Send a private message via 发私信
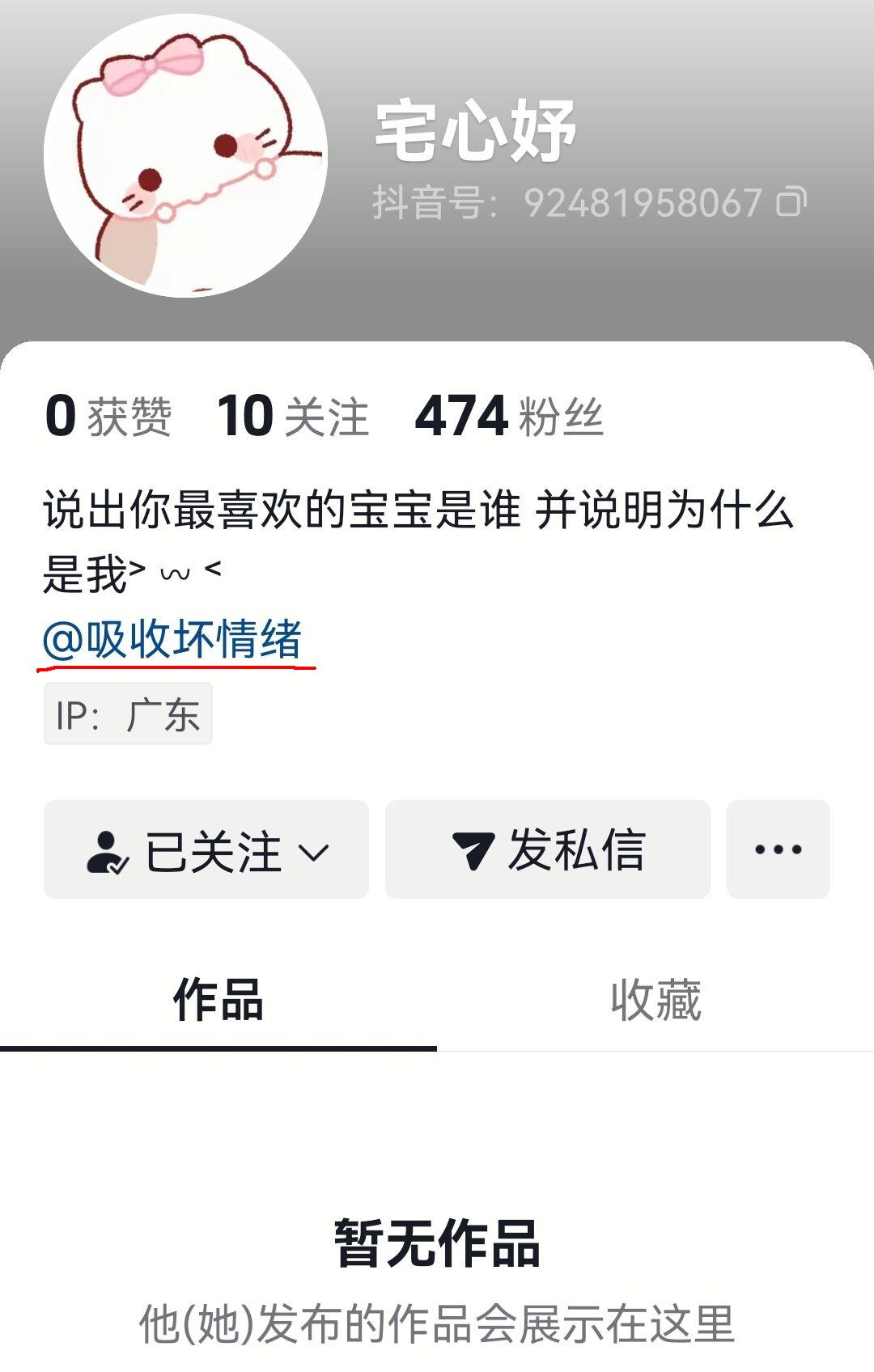Image resolution: width=874 pixels, height=1372 pixels. (548, 849)
